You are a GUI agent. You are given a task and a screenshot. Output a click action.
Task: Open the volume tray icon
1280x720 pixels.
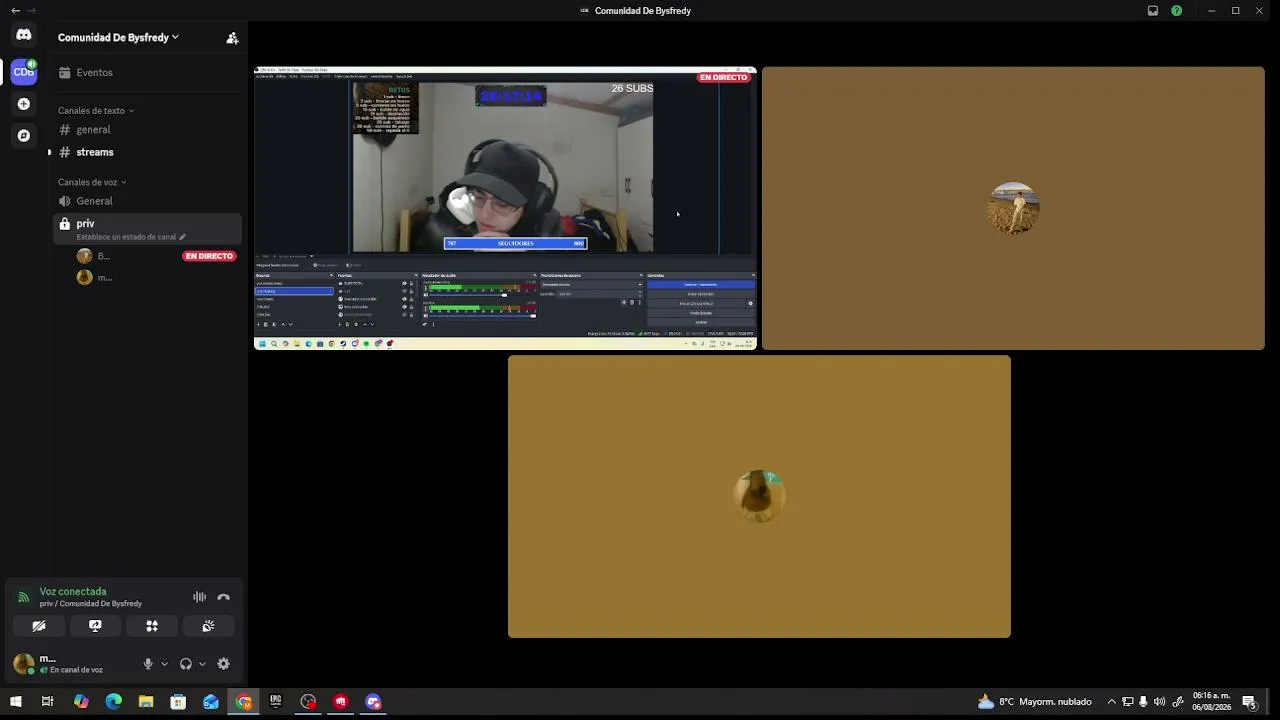pyautogui.click(x=1159, y=702)
